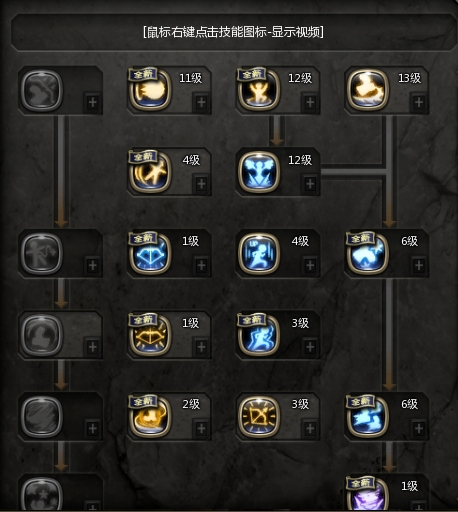
Task: Add a point to the top greyed-out skill
Action: tap(93, 102)
